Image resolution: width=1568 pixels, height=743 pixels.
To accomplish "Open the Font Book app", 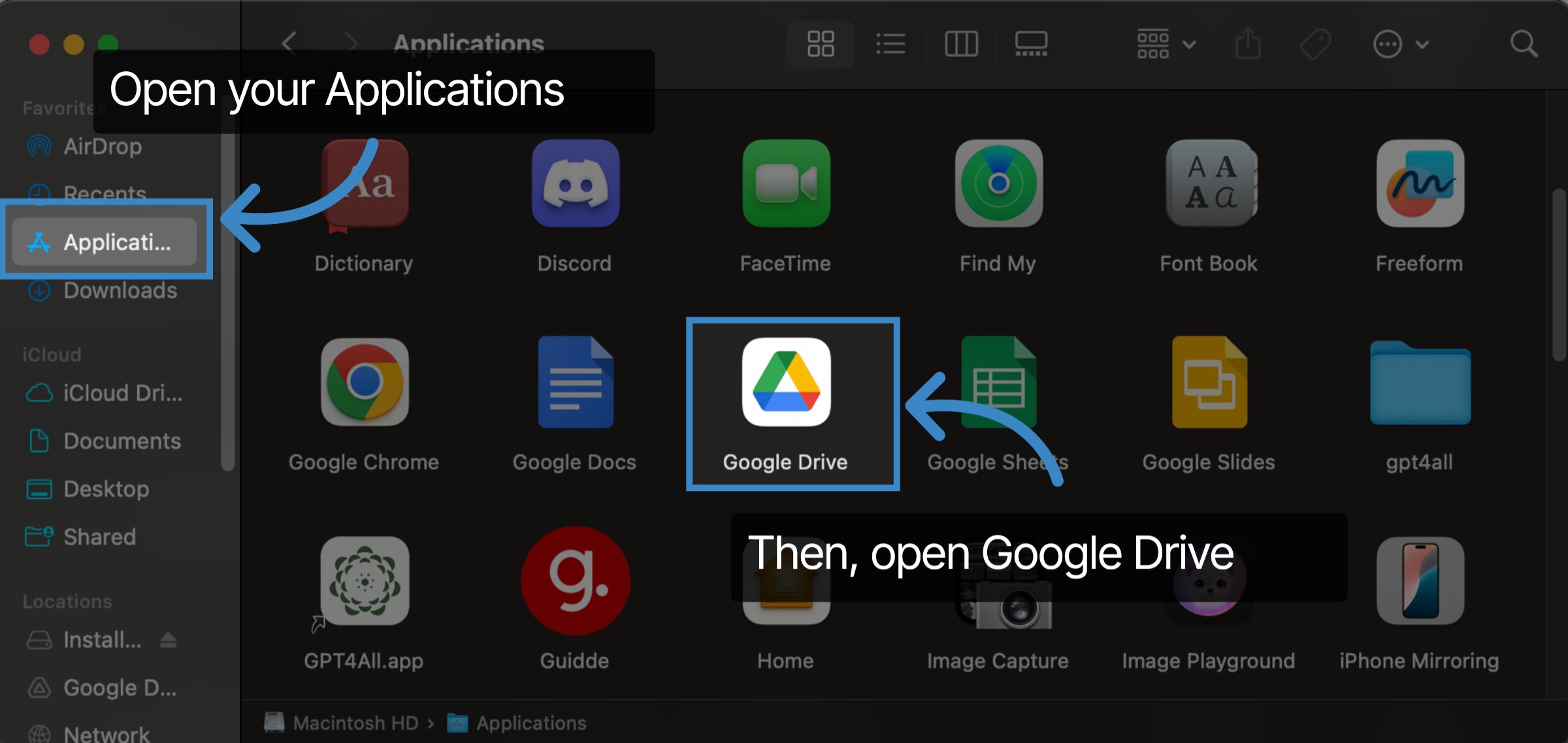I will click(x=1210, y=183).
